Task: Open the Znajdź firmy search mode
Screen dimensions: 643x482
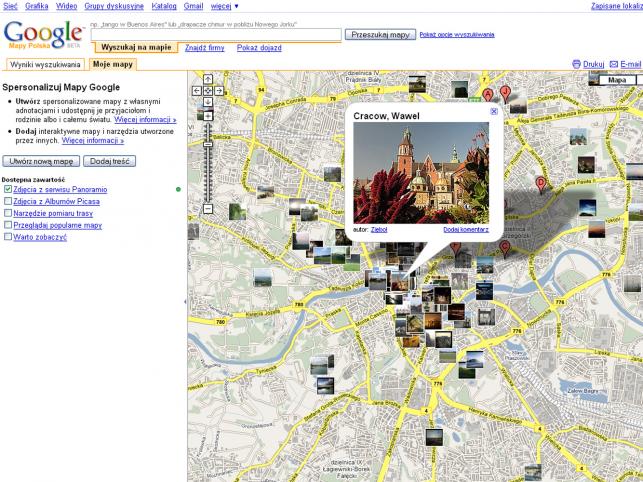Action: coord(205,48)
